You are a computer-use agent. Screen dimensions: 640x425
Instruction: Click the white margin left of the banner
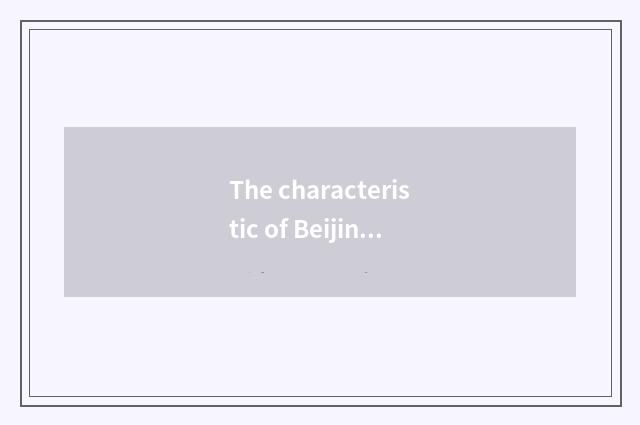[x=46, y=212]
